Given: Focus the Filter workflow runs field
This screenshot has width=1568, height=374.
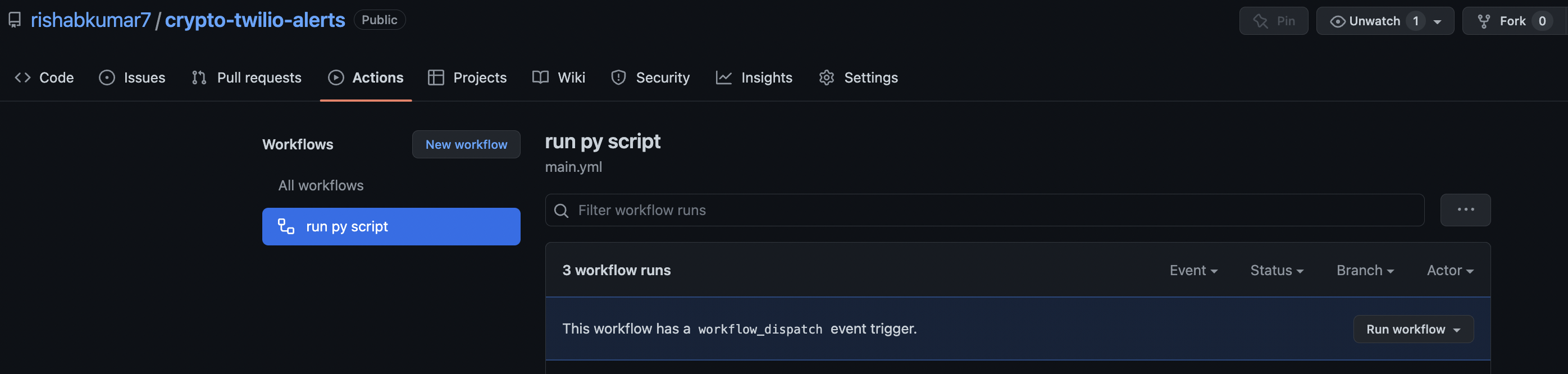Looking at the screenshot, I should [984, 210].
